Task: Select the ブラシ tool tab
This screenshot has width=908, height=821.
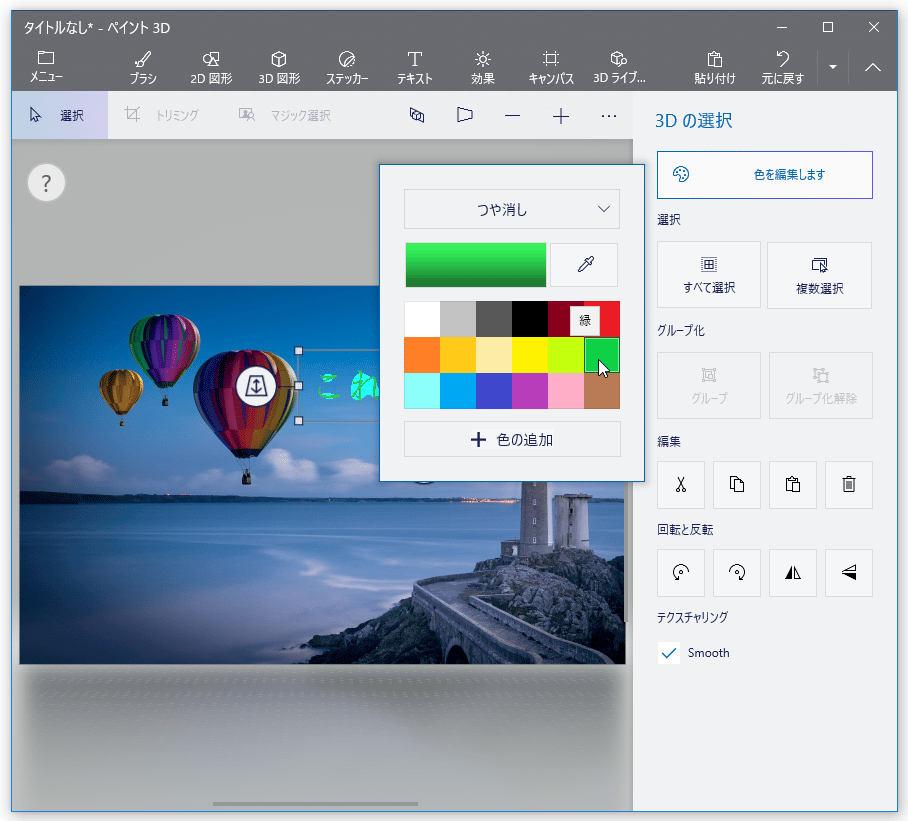Action: (142, 67)
